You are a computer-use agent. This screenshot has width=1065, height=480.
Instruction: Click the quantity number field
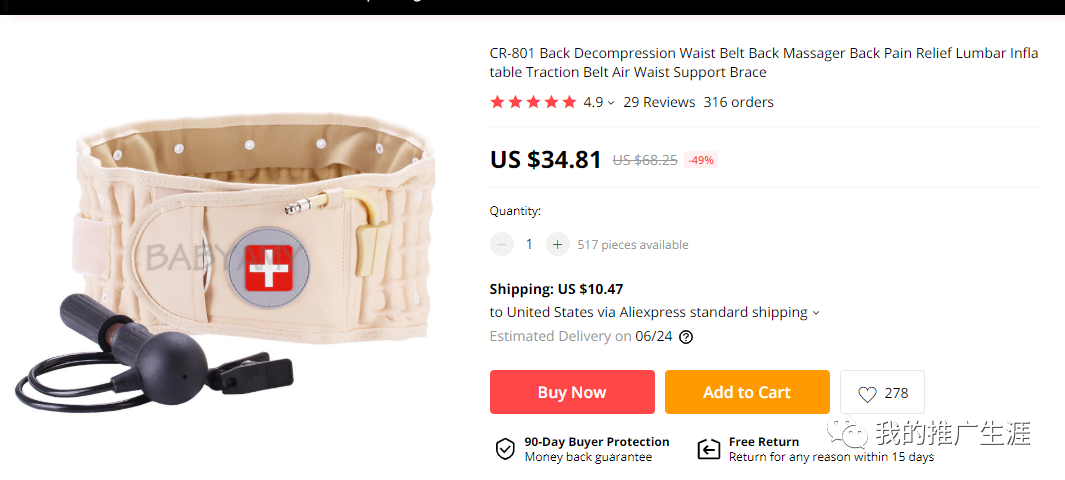click(530, 244)
